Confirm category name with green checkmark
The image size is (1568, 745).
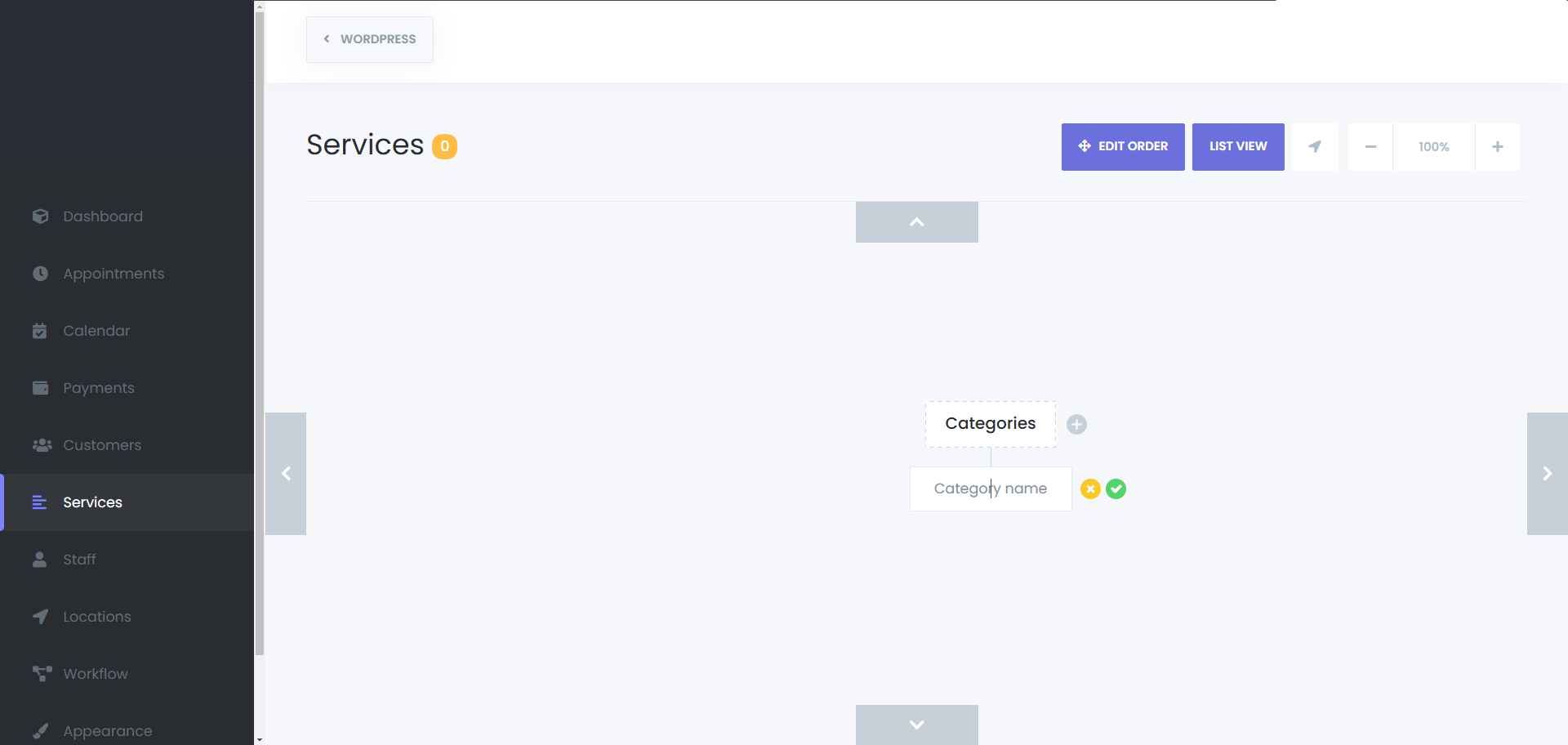coord(1116,488)
